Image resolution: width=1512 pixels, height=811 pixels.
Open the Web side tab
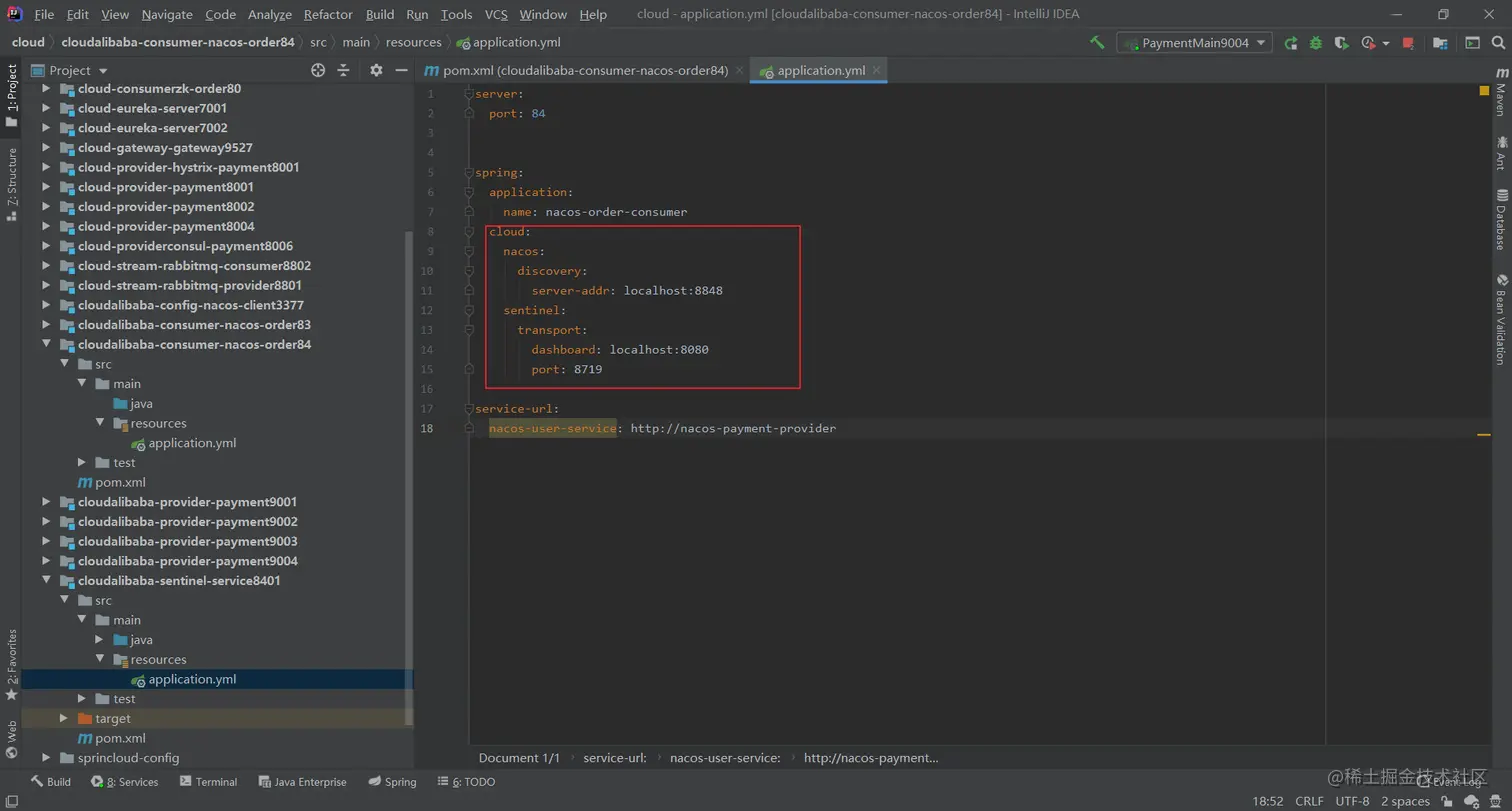[x=11, y=740]
